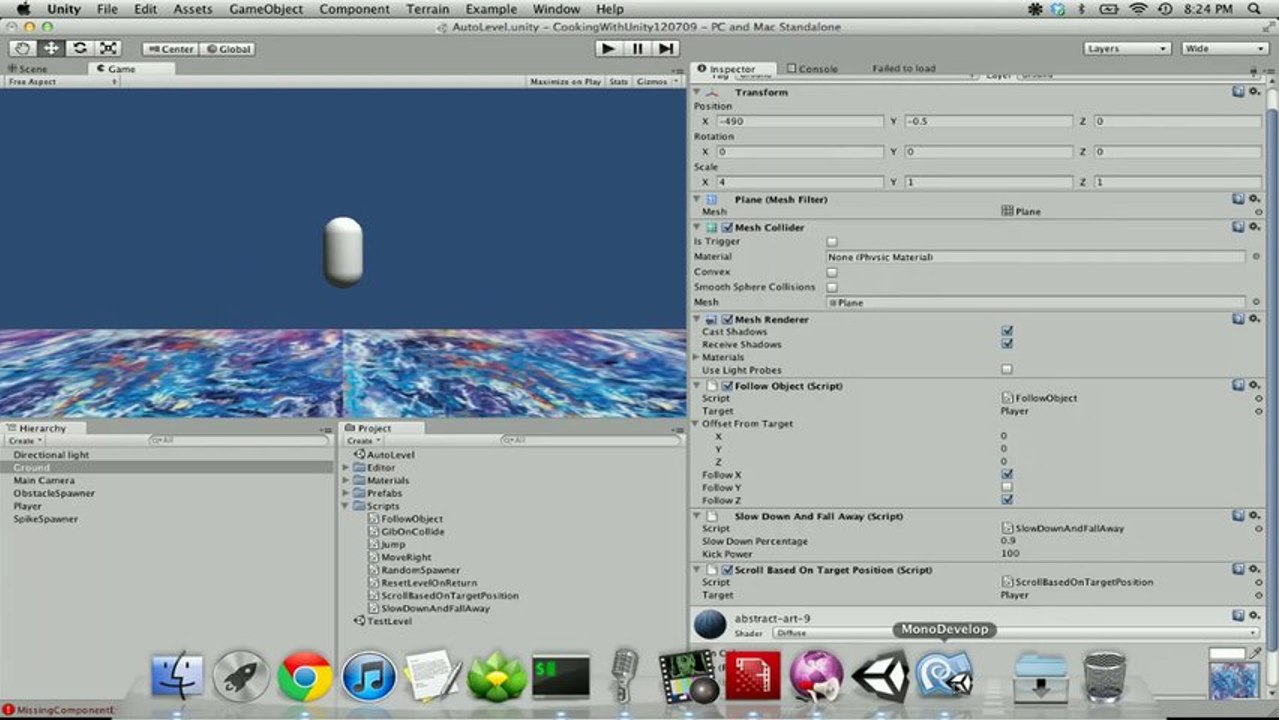Open the Terrain menu
Viewport: 1279px width, 720px height.
[427, 9]
